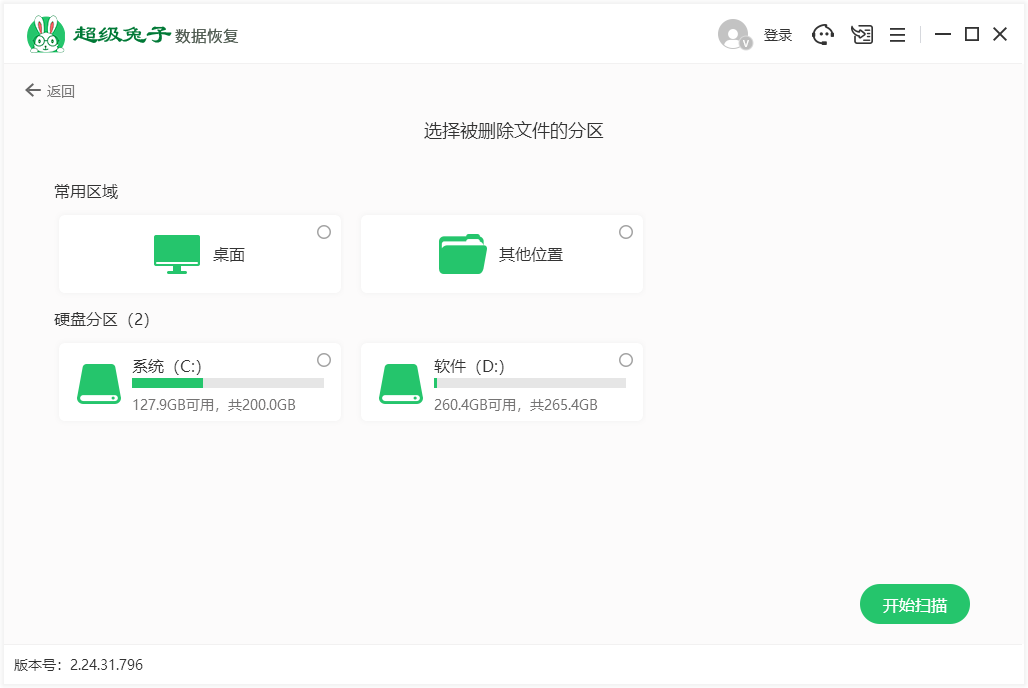Click the feedback submission icon
This screenshot has width=1028, height=688.
click(x=861, y=33)
